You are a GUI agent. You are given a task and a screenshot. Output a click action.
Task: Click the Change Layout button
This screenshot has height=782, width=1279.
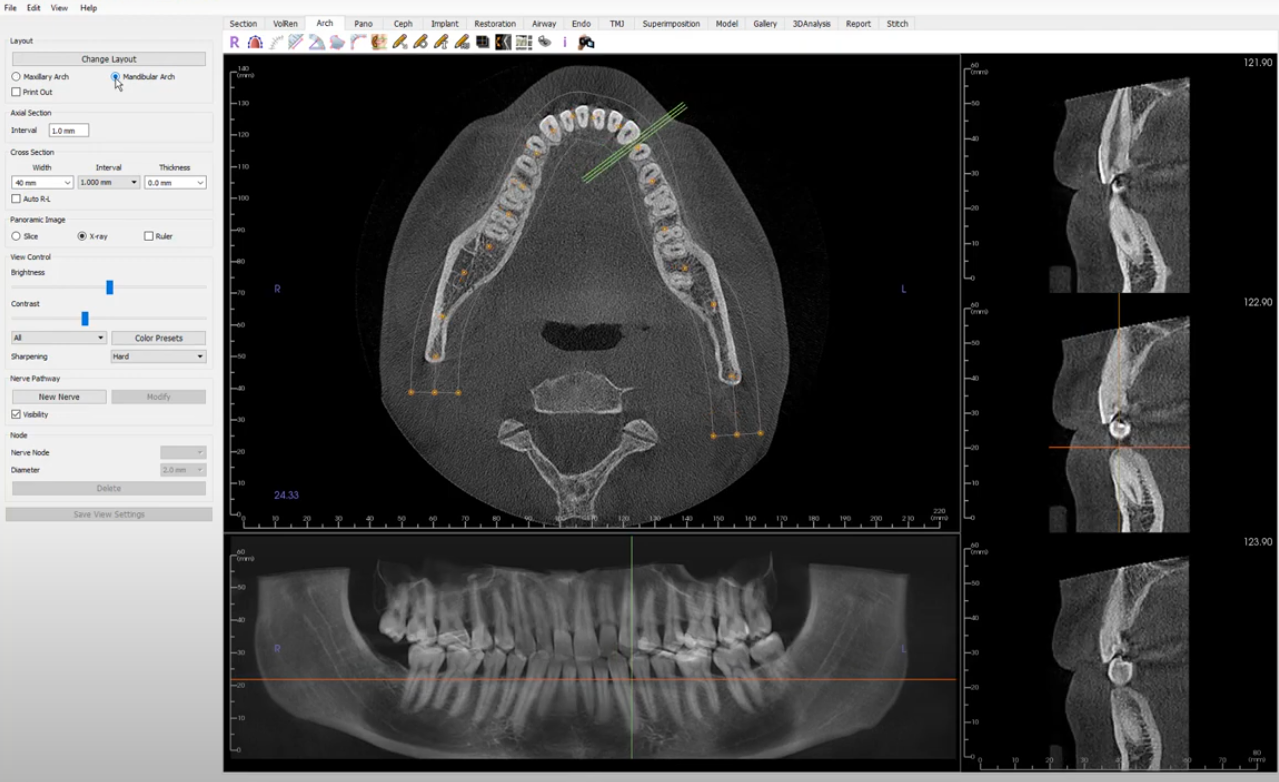109,58
